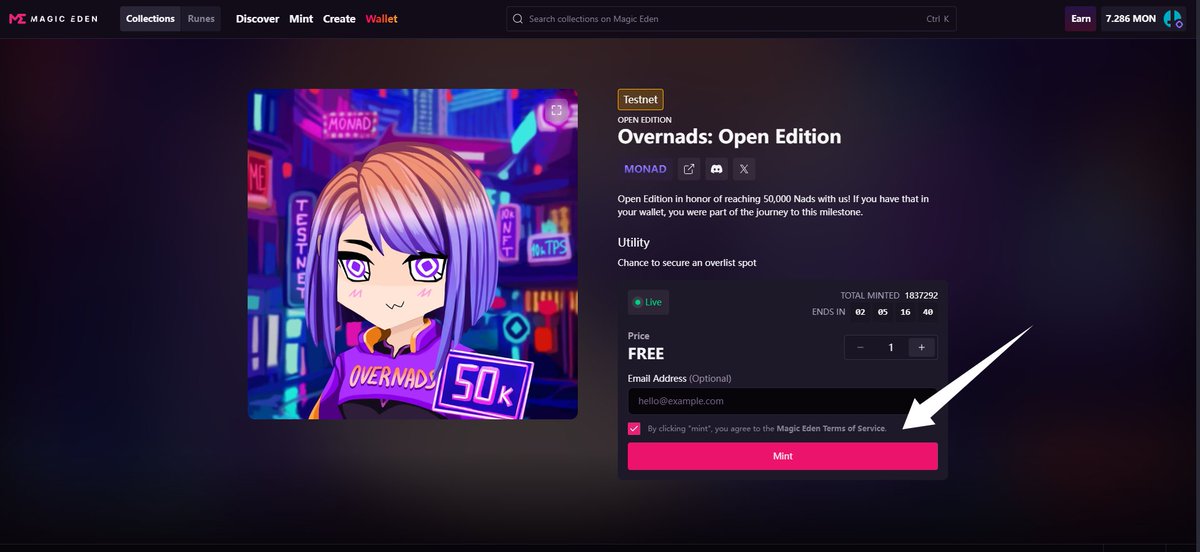Expand the NFT artwork fullscreen
The height and width of the screenshot is (552, 1200).
(557, 110)
